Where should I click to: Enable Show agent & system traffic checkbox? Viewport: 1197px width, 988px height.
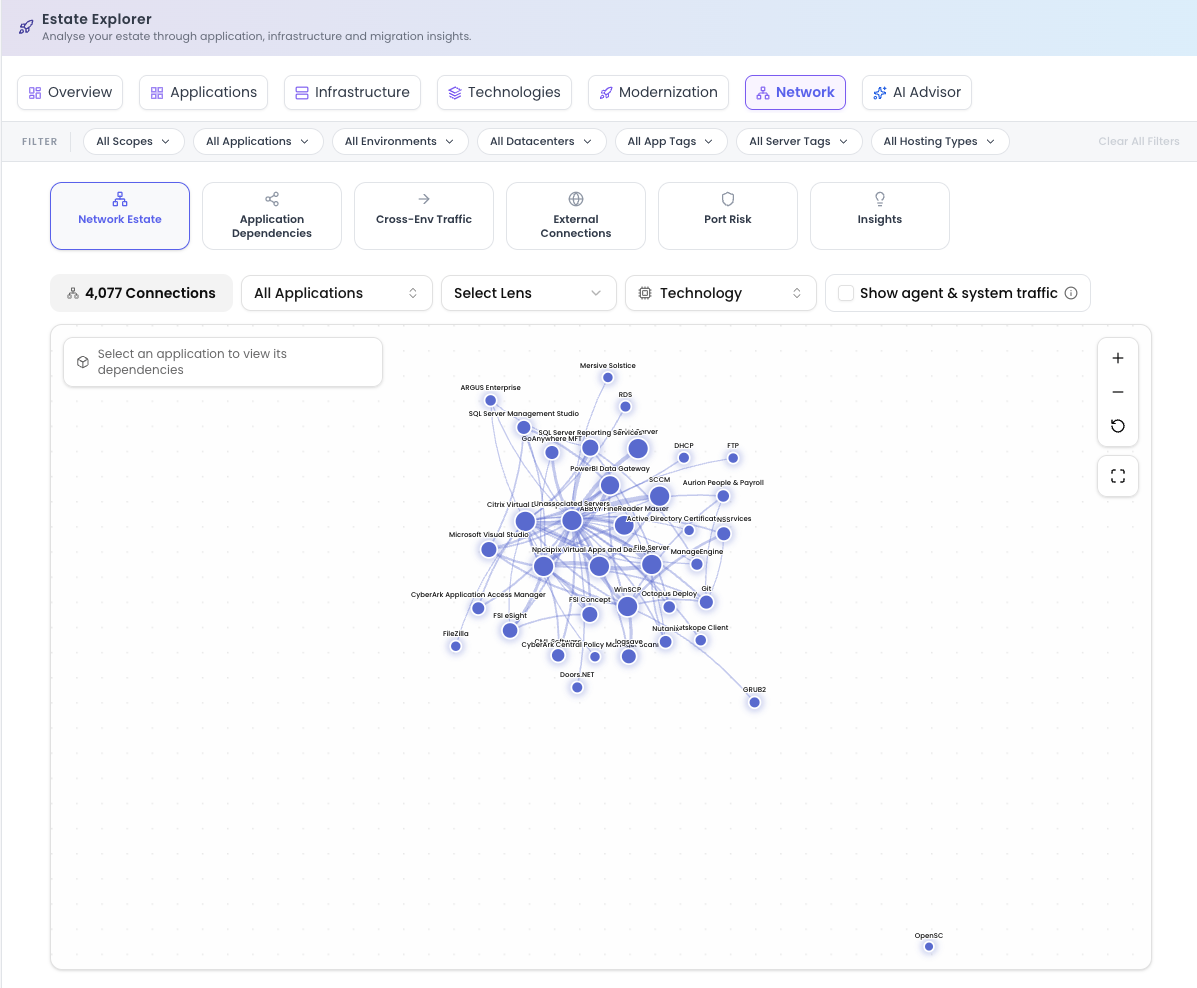[x=846, y=293]
